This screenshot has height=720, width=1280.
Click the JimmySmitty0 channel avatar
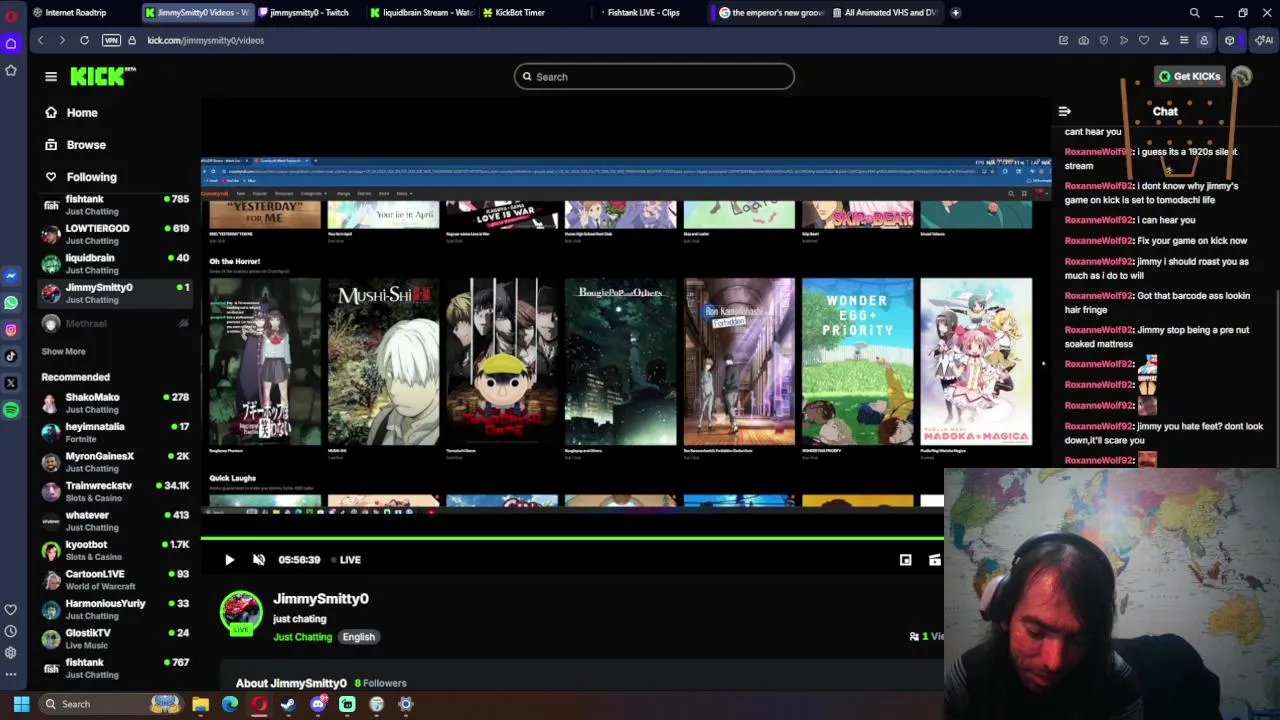pyautogui.click(x=241, y=612)
